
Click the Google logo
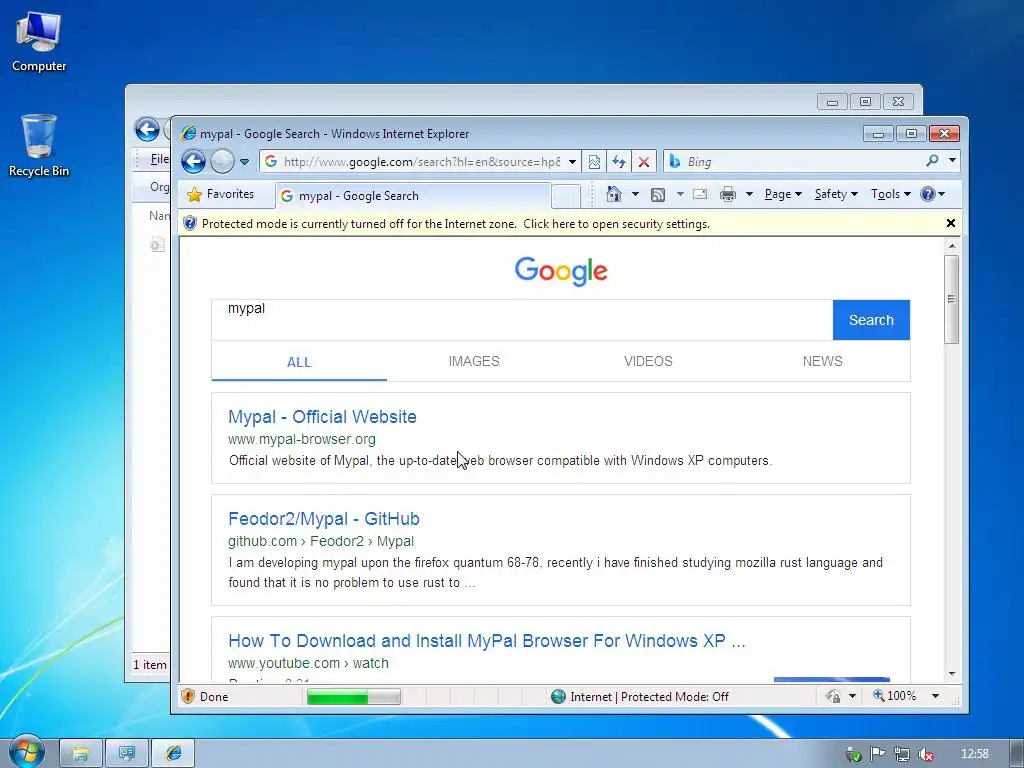point(561,270)
